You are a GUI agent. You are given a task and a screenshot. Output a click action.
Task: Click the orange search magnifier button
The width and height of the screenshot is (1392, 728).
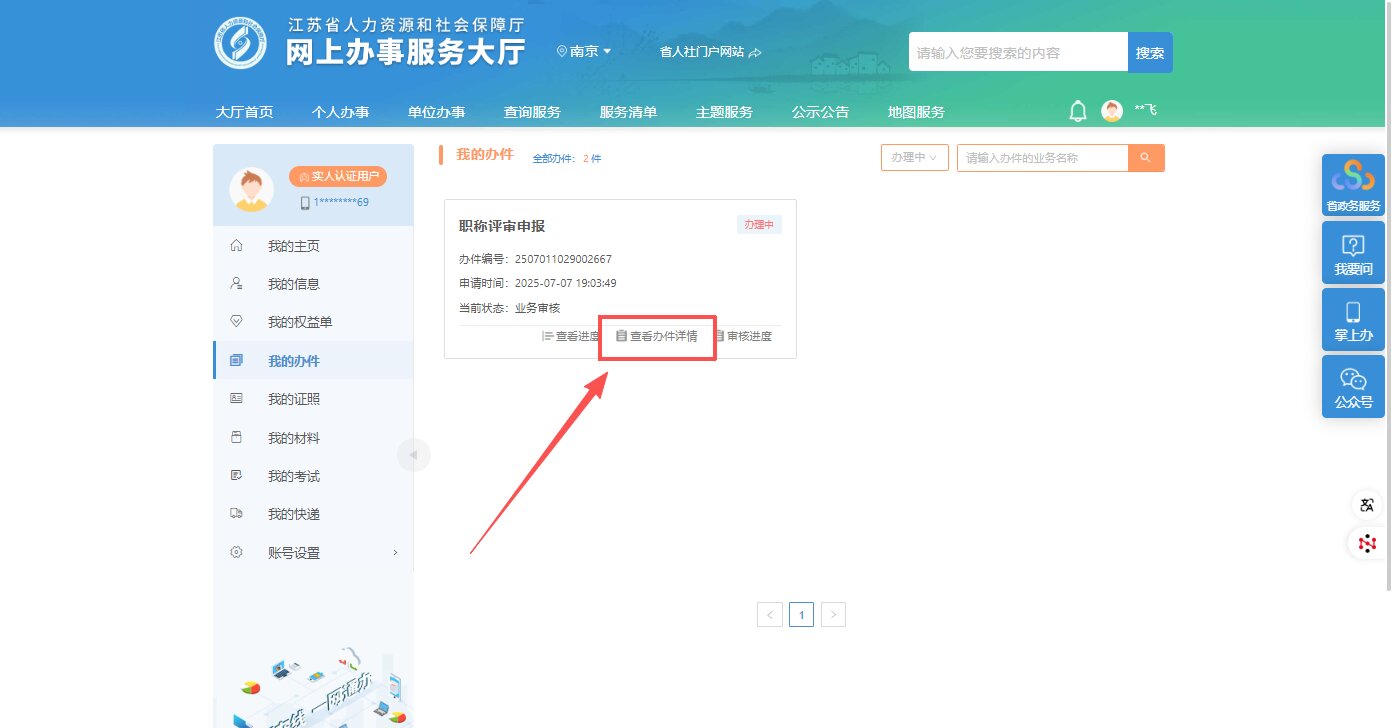coord(1146,158)
